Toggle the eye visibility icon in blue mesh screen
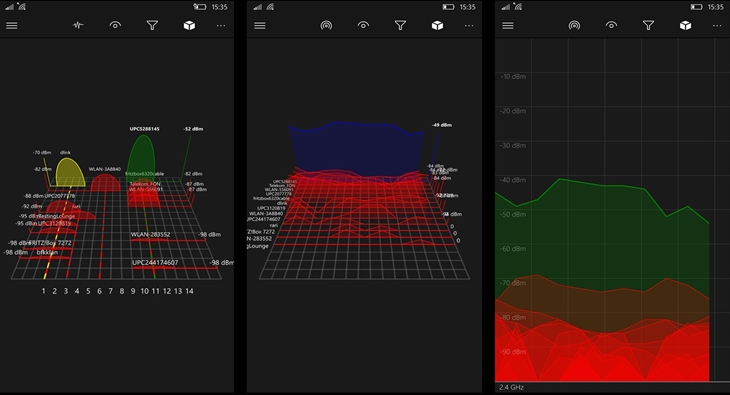This screenshot has width=730, height=395. pyautogui.click(x=363, y=25)
